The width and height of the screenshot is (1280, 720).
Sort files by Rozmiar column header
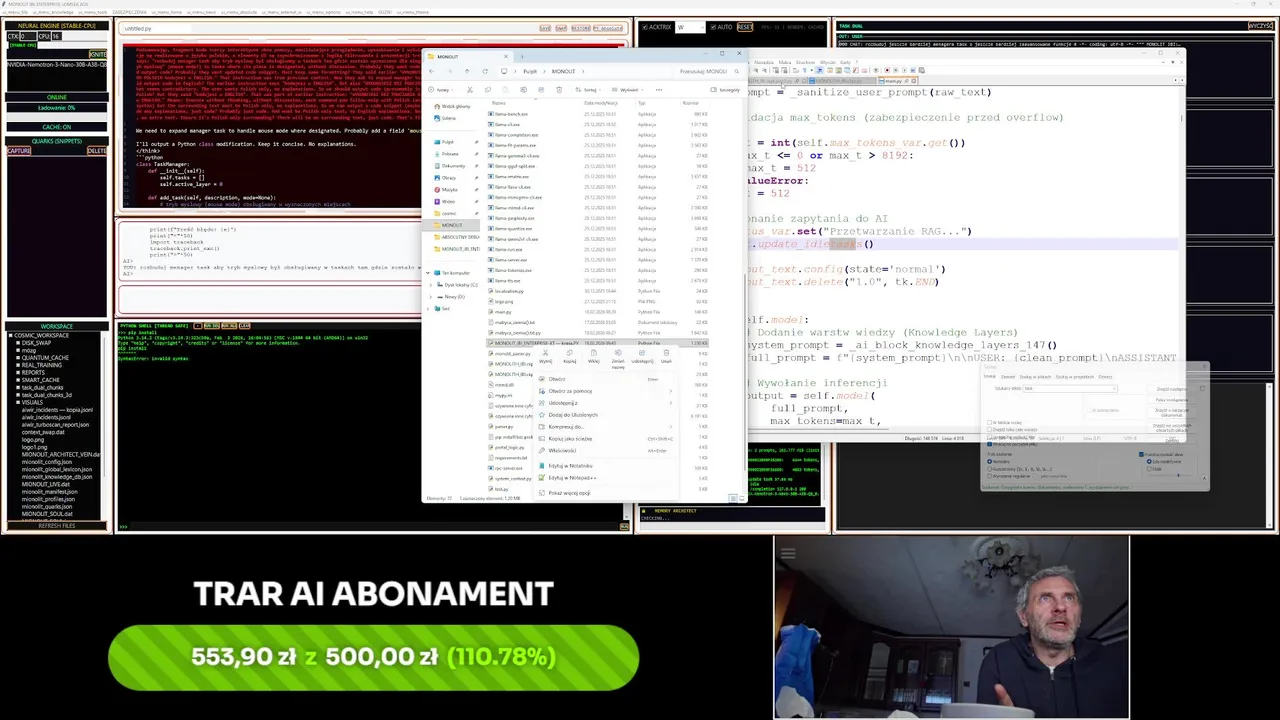coord(691,103)
